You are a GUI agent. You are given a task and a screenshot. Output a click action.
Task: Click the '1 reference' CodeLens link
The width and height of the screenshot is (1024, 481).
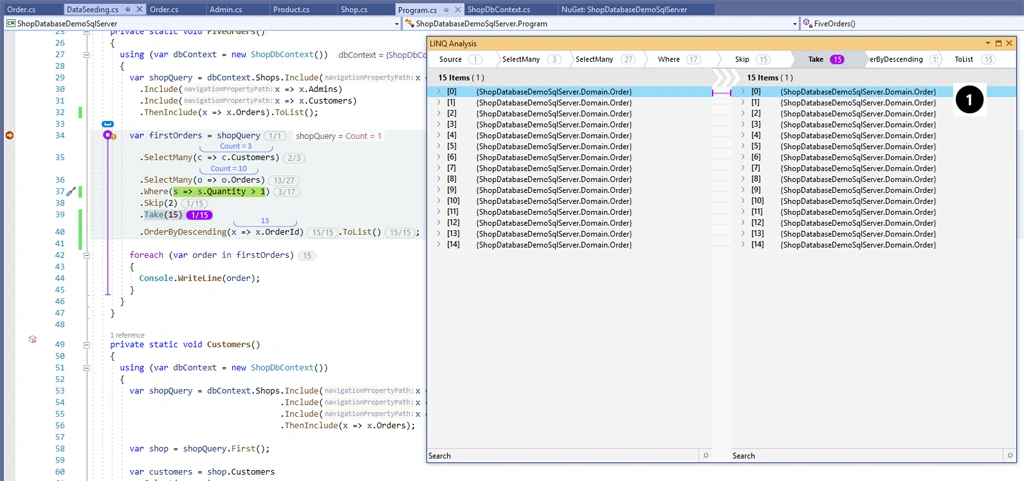(x=127, y=335)
